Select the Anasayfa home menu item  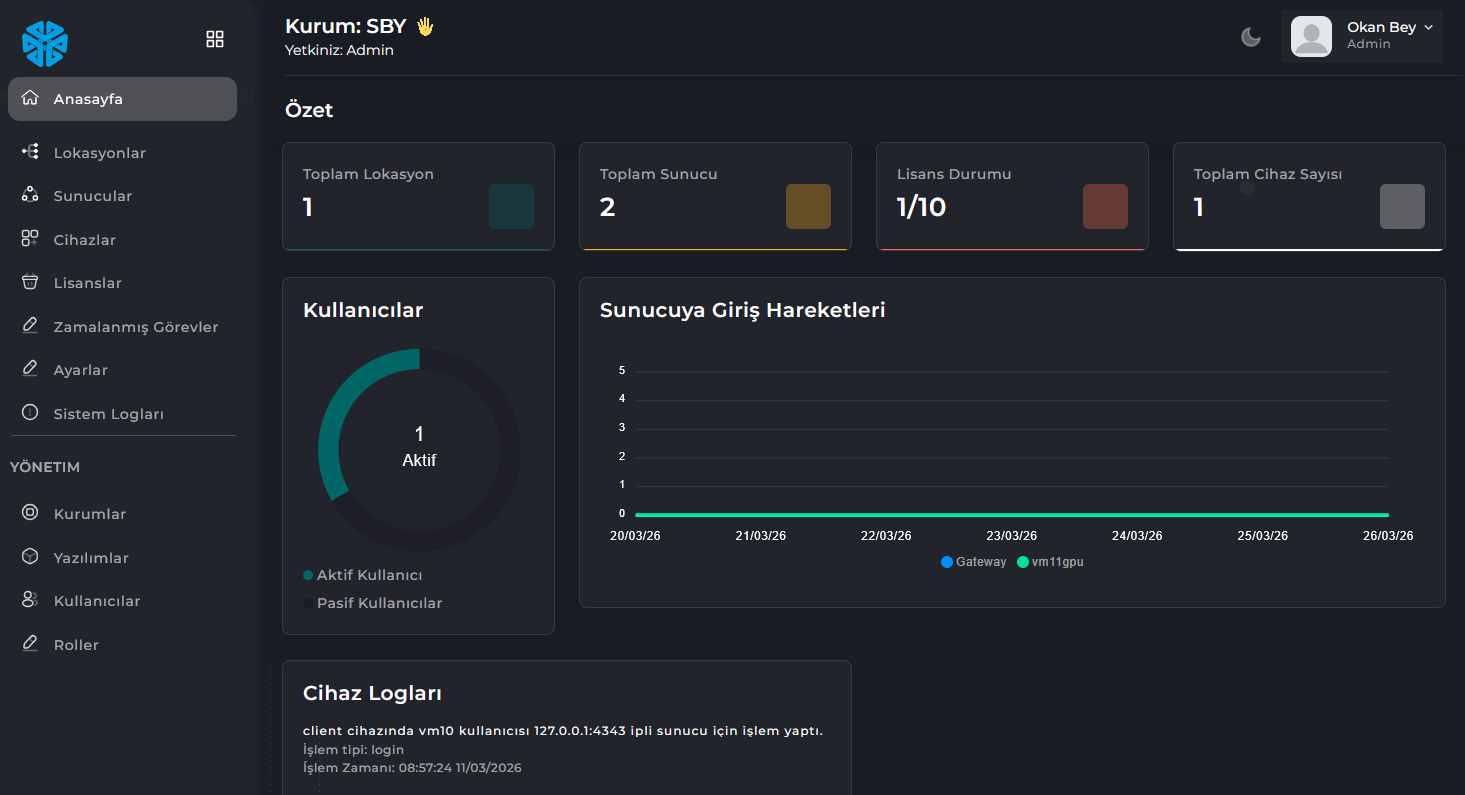(x=122, y=99)
